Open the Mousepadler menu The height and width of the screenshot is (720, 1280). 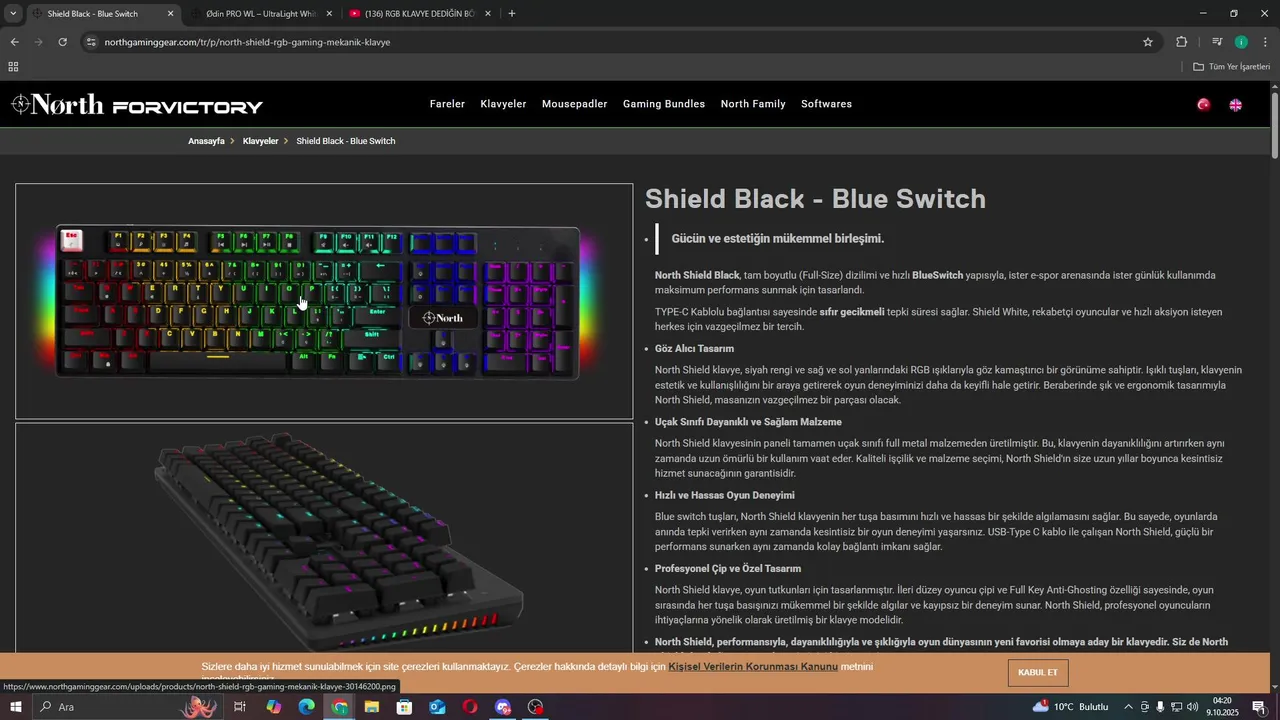(574, 104)
